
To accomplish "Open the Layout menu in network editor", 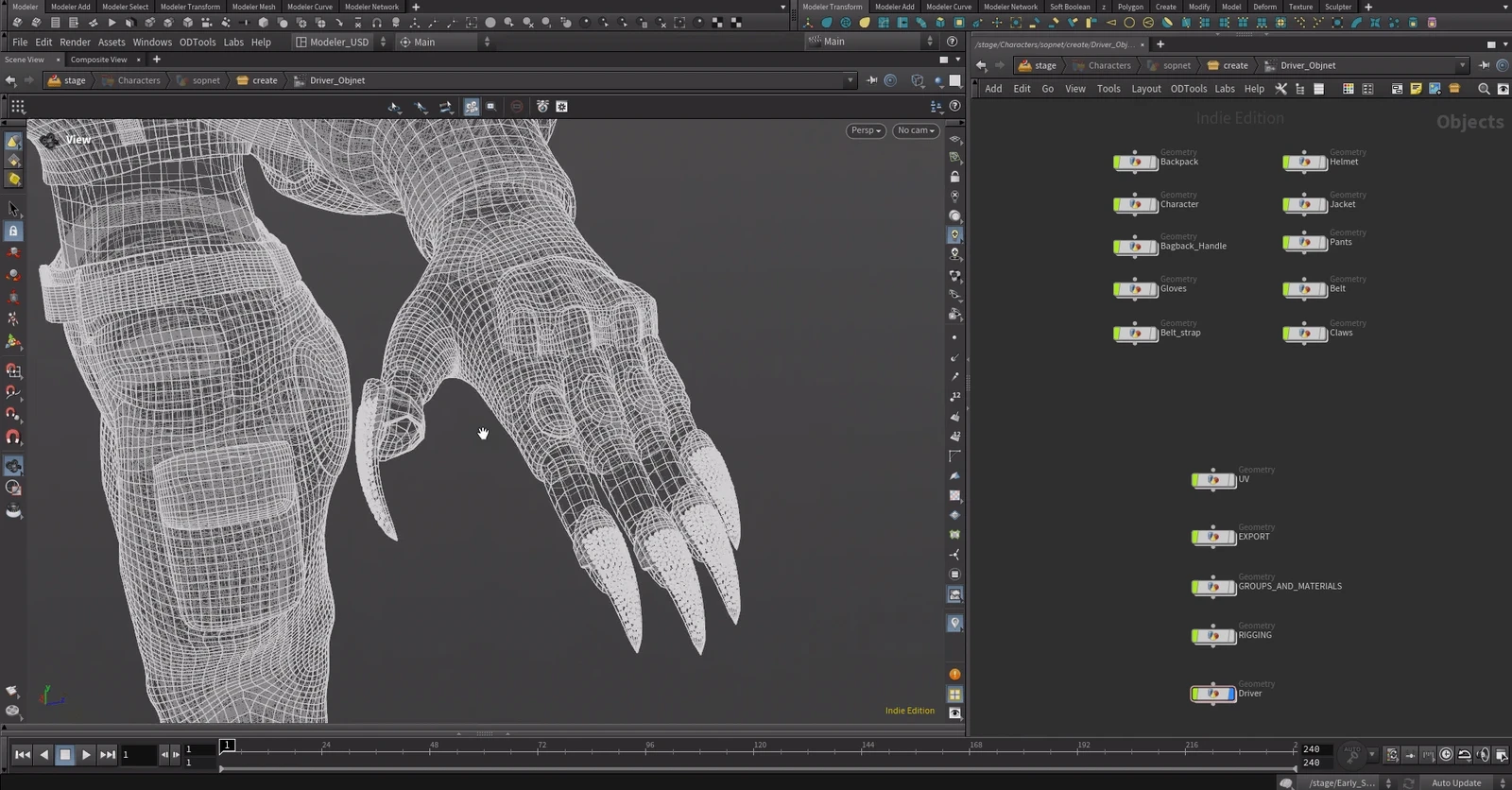I will pos(1146,89).
